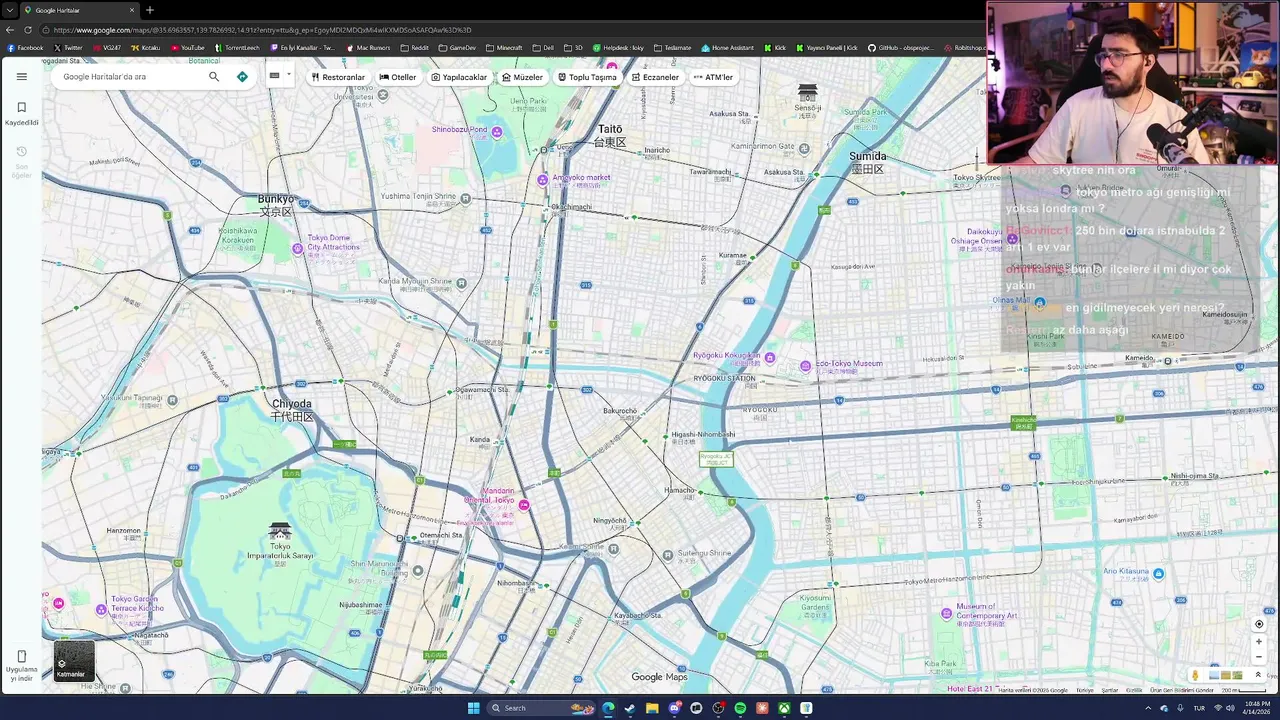Image resolution: width=1280 pixels, height=720 pixels.
Task: Click the taskbar Search box
Action: tap(540, 708)
